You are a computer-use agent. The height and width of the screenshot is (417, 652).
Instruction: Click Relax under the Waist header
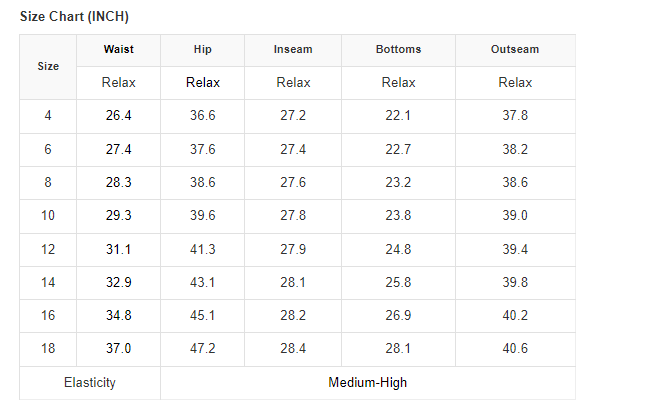(118, 82)
